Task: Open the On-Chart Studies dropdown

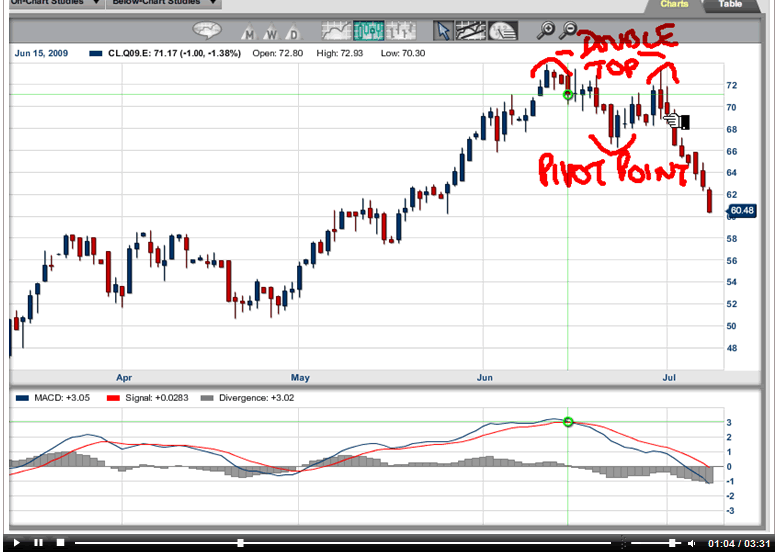Action: click(56, 2)
